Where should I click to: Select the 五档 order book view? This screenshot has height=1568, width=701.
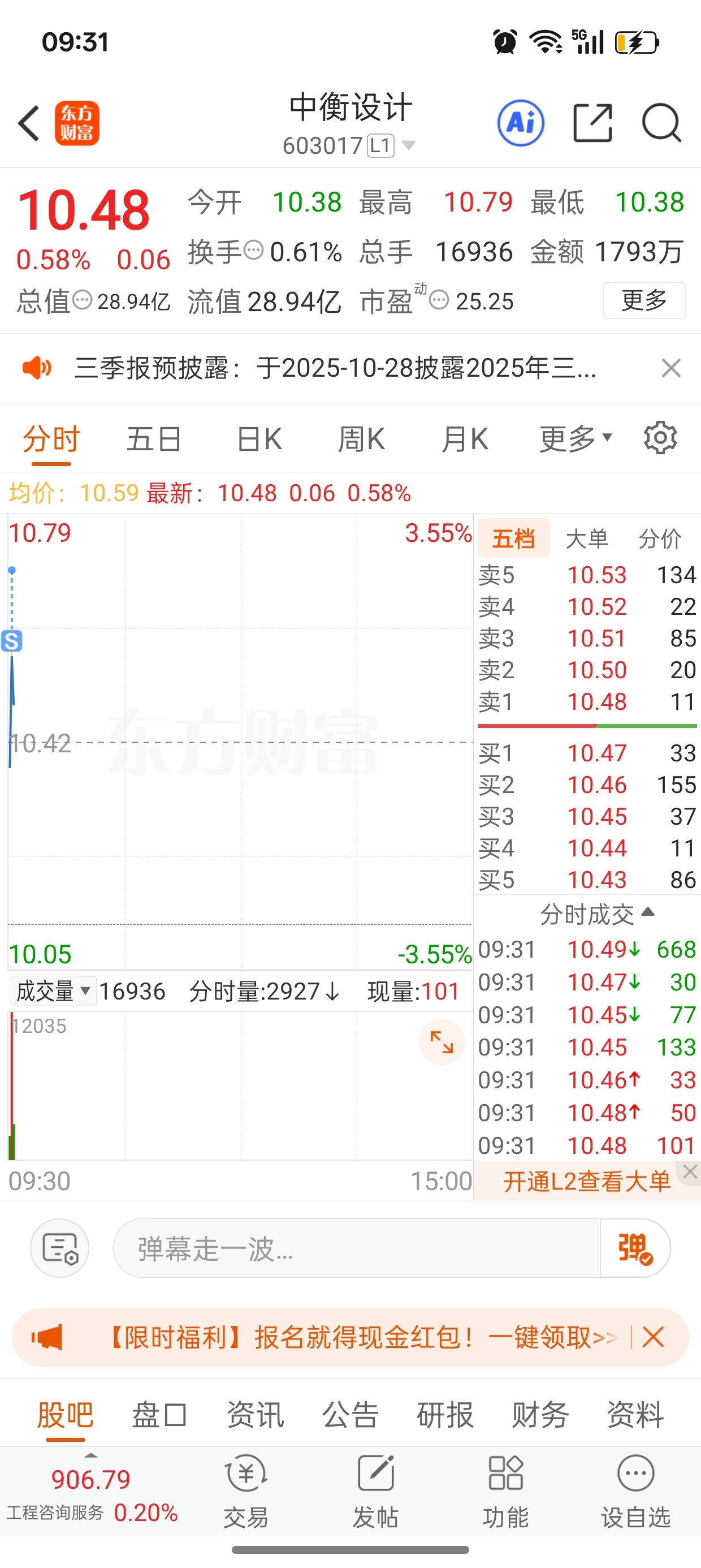[x=514, y=539]
